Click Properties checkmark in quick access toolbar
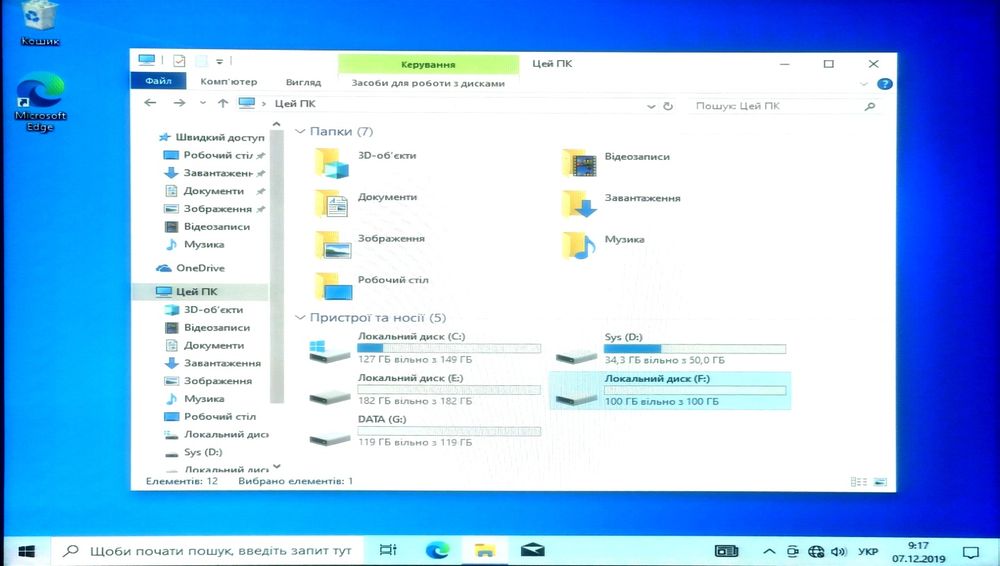 [179, 61]
